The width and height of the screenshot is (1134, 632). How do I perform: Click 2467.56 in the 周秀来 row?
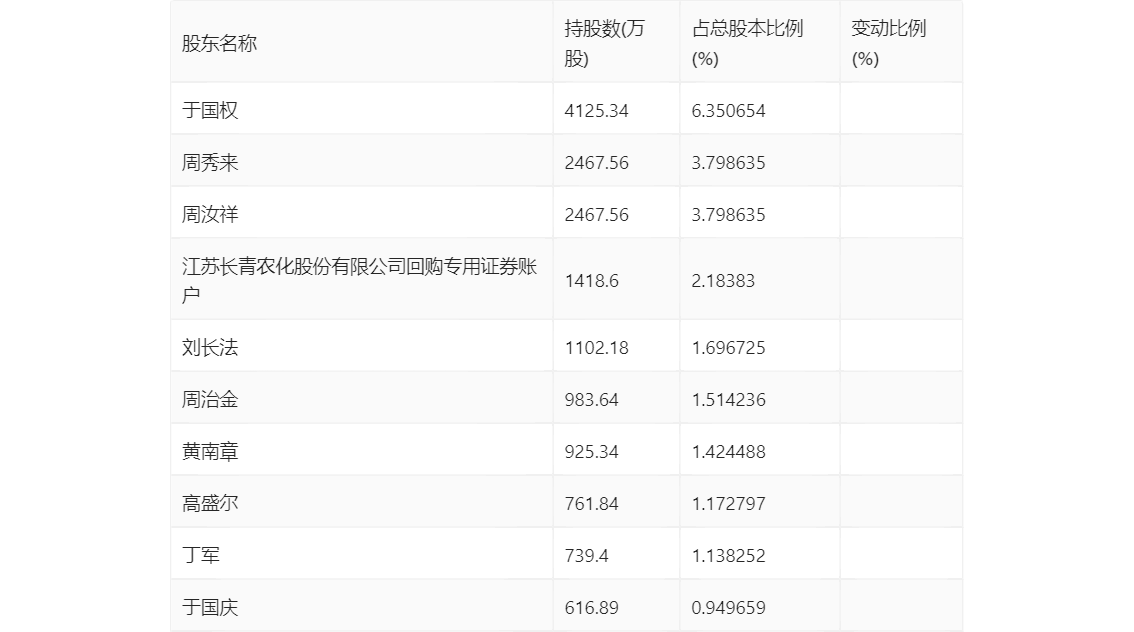coord(597,163)
